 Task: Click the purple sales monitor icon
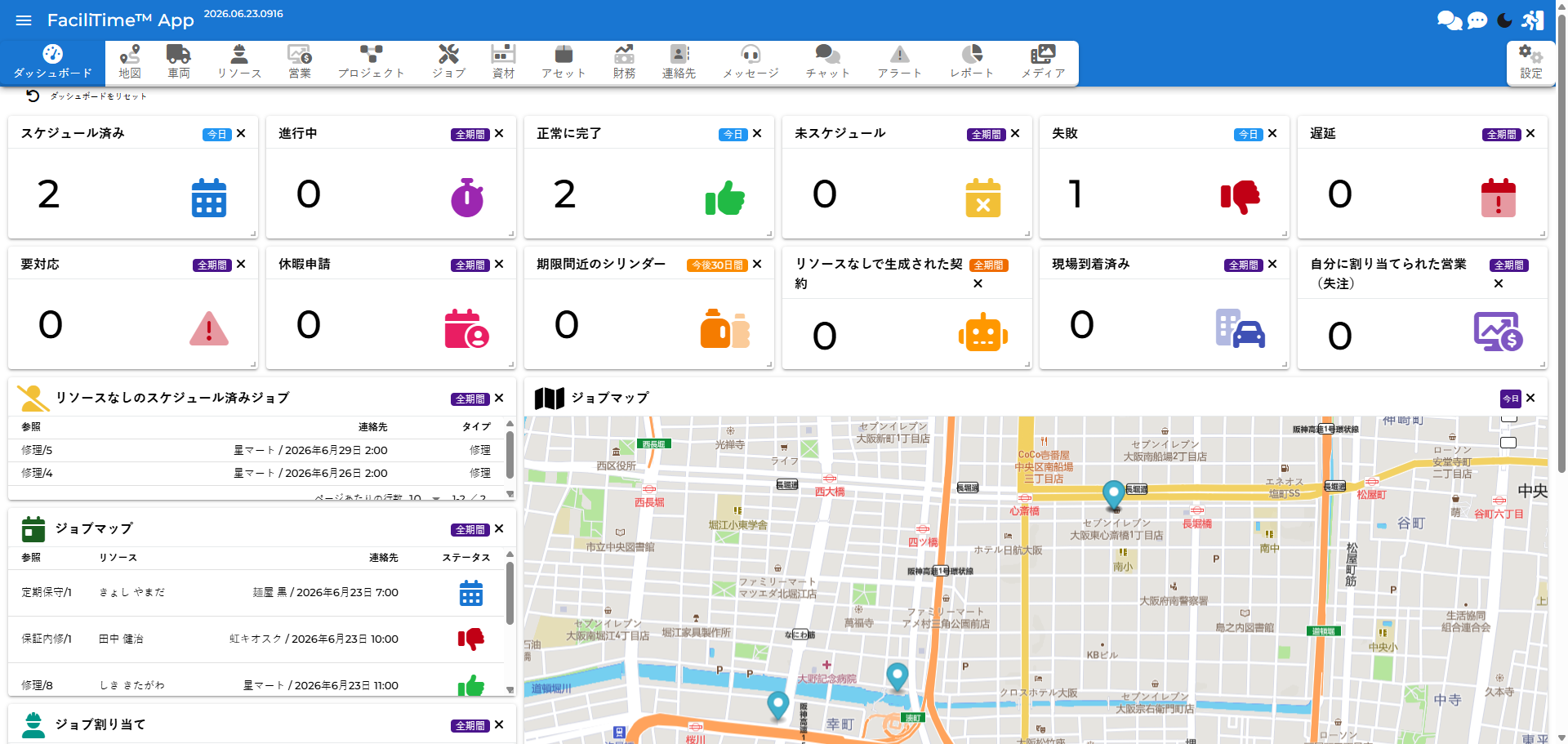click(1499, 332)
